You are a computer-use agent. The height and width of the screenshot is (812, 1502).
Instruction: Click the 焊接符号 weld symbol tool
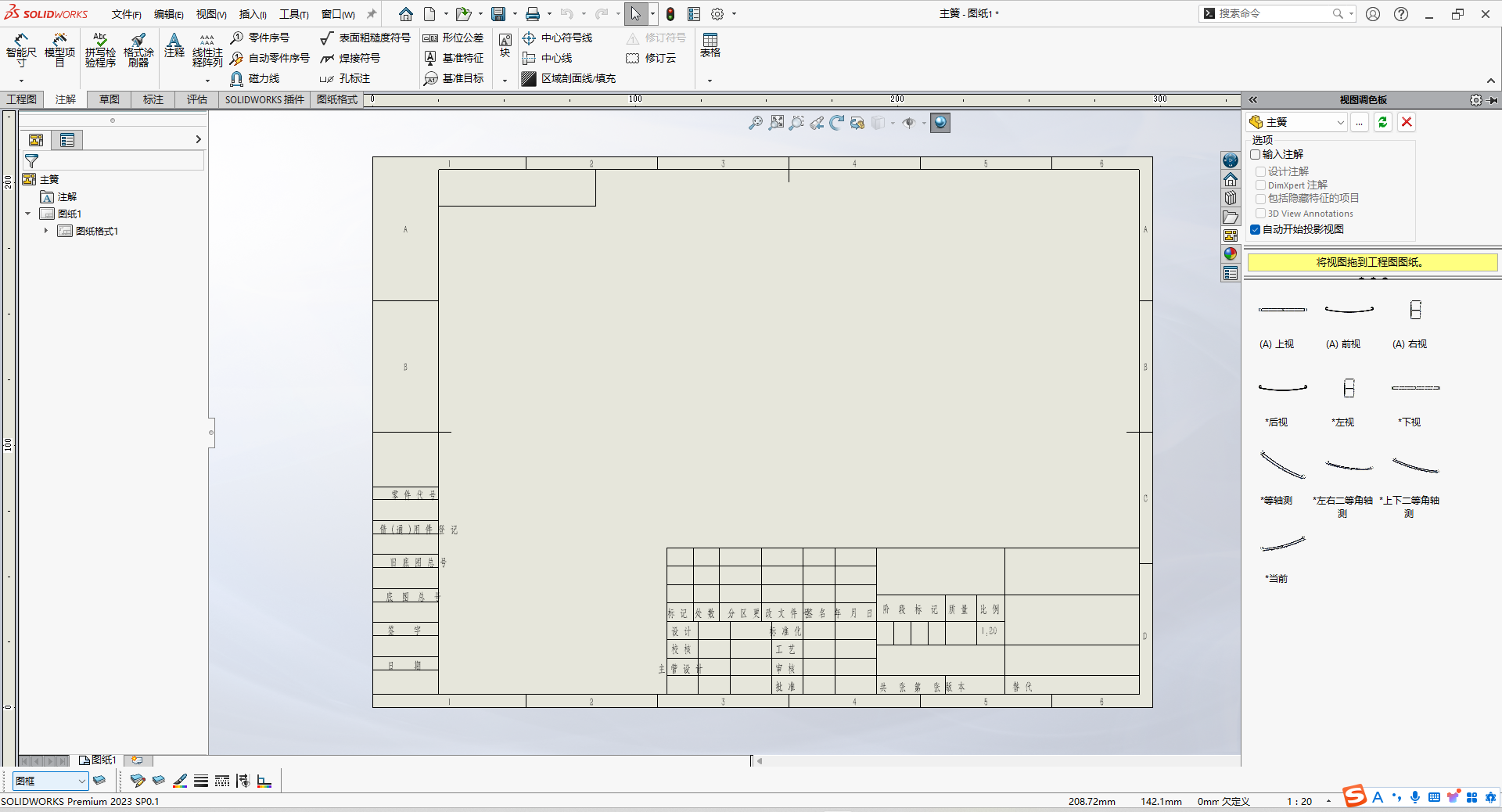click(x=350, y=58)
